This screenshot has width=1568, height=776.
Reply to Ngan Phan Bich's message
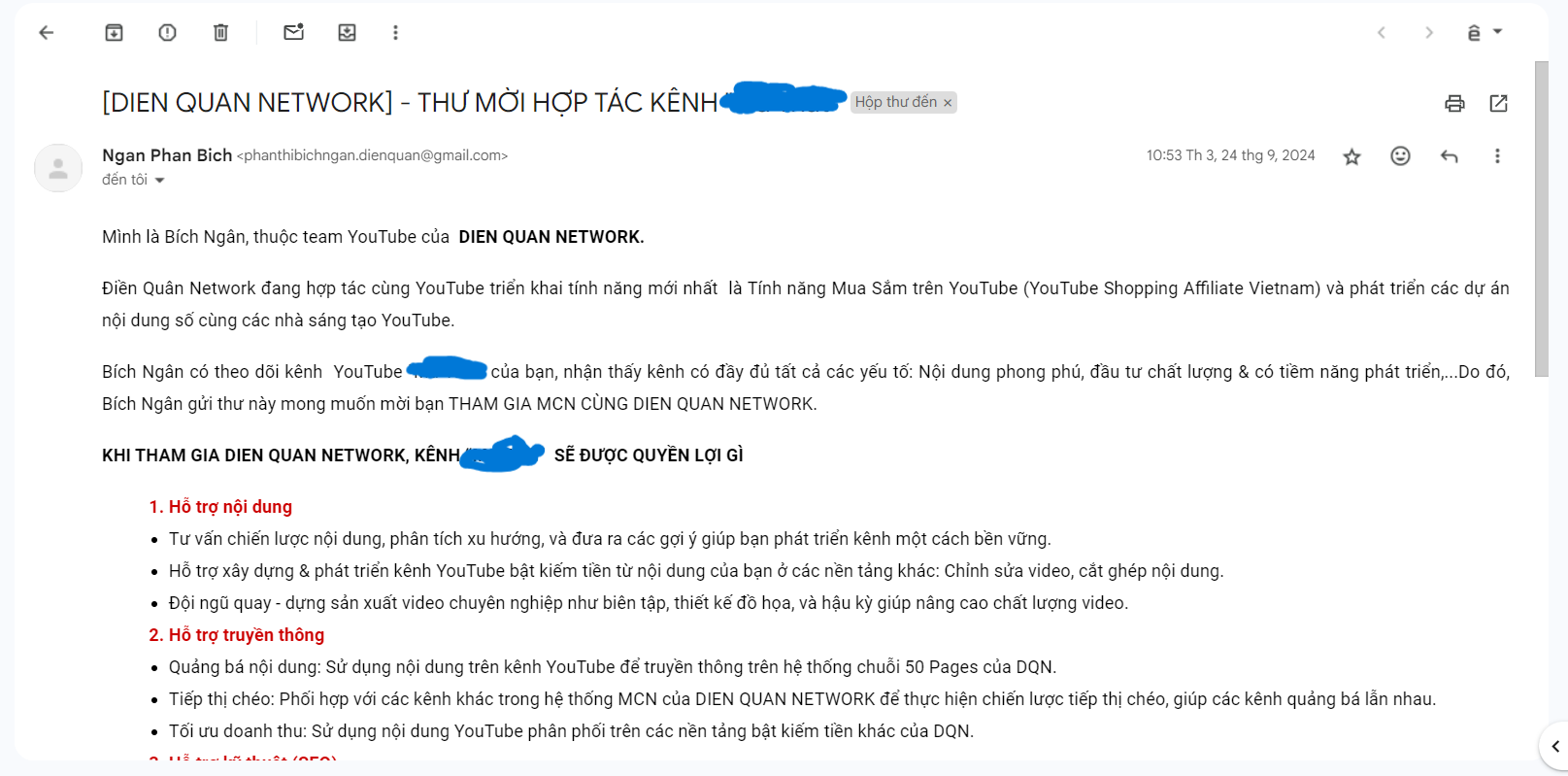click(x=1449, y=155)
